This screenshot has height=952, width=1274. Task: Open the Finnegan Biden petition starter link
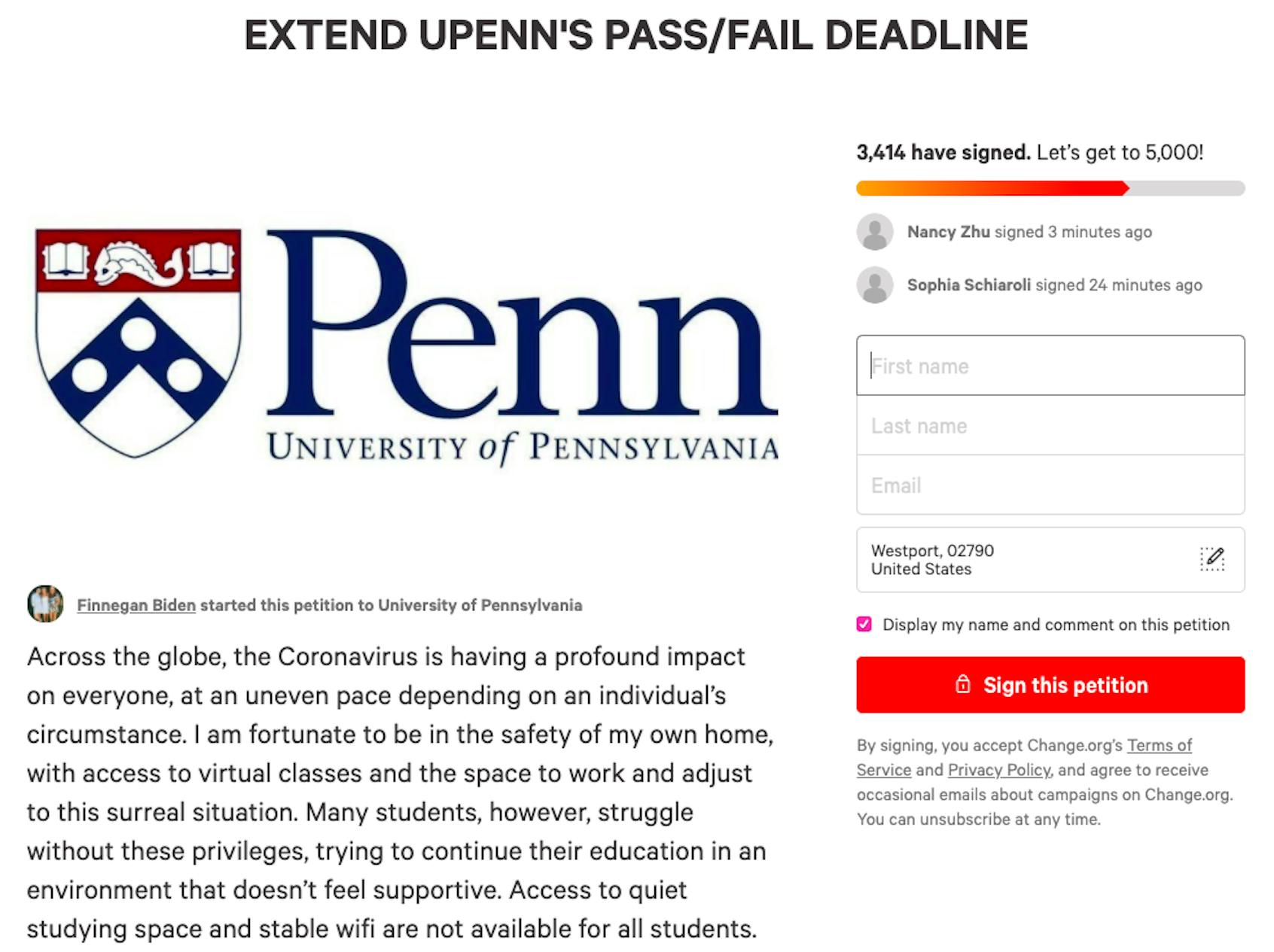[x=136, y=605]
